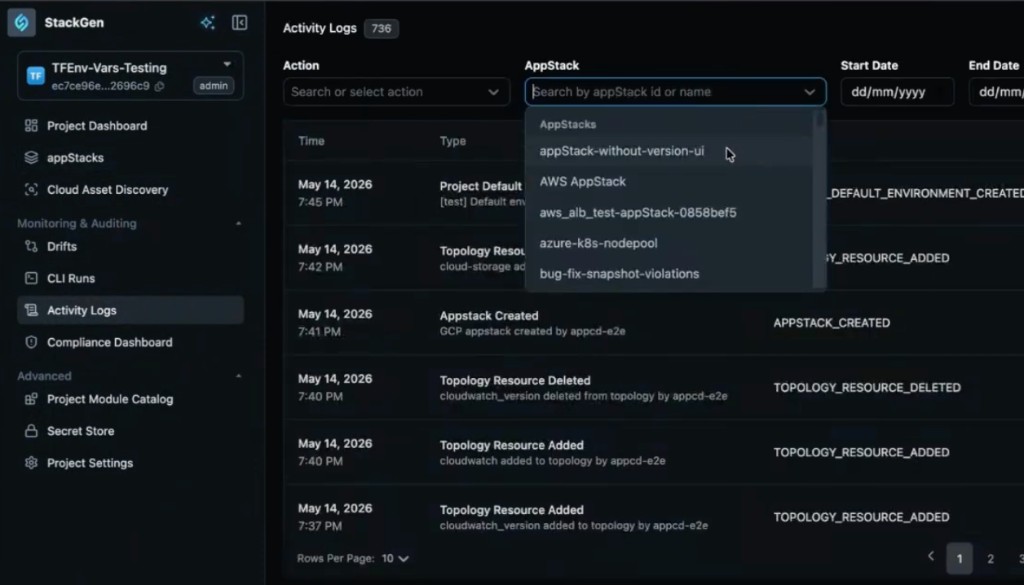Viewport: 1024px width, 585px height.
Task: Click 'GCP appstack created by appcd-e2e' text
Action: click(x=532, y=331)
